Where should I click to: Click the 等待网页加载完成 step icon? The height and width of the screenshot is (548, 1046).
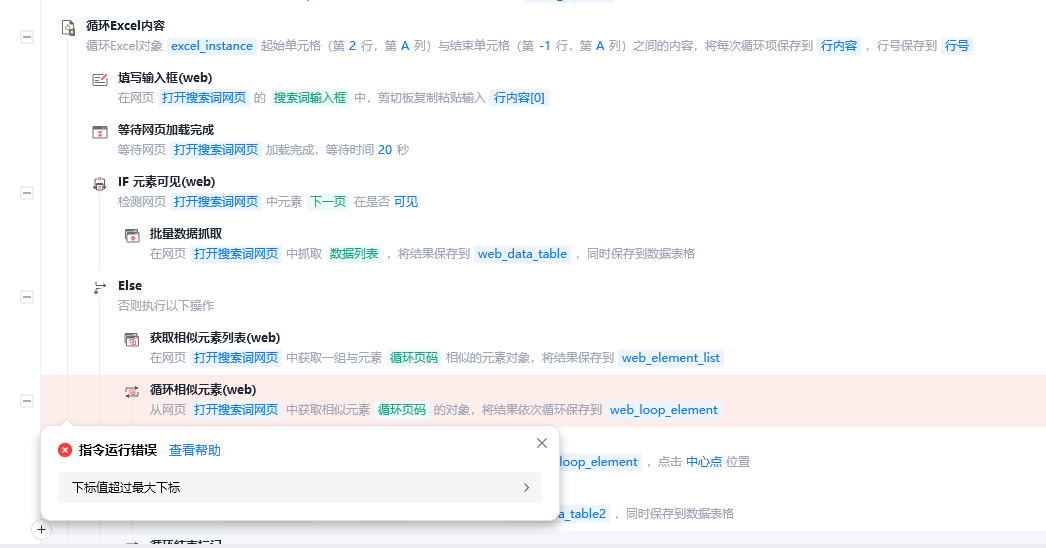[x=100, y=131]
